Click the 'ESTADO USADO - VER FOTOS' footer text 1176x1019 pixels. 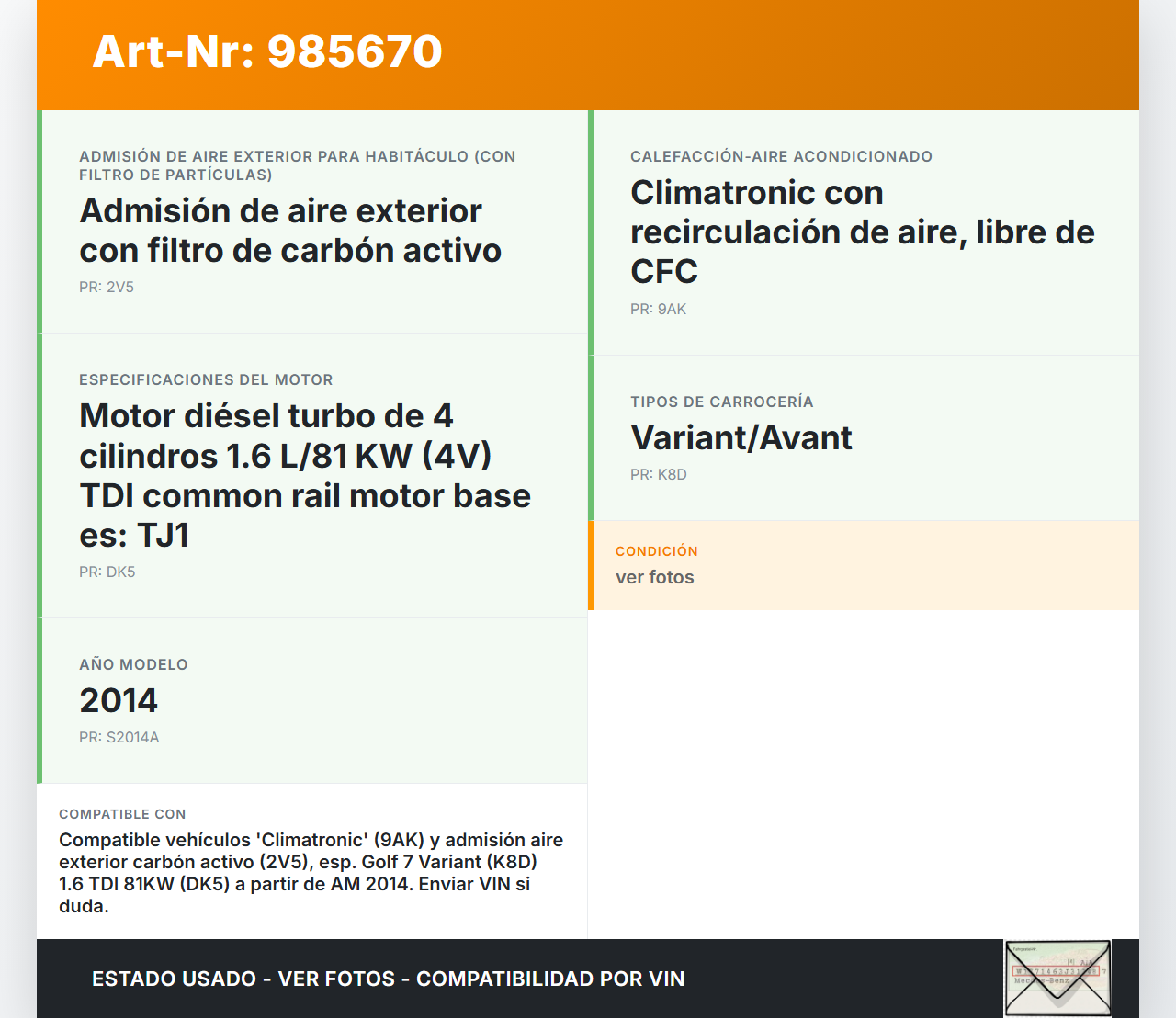[x=388, y=979]
